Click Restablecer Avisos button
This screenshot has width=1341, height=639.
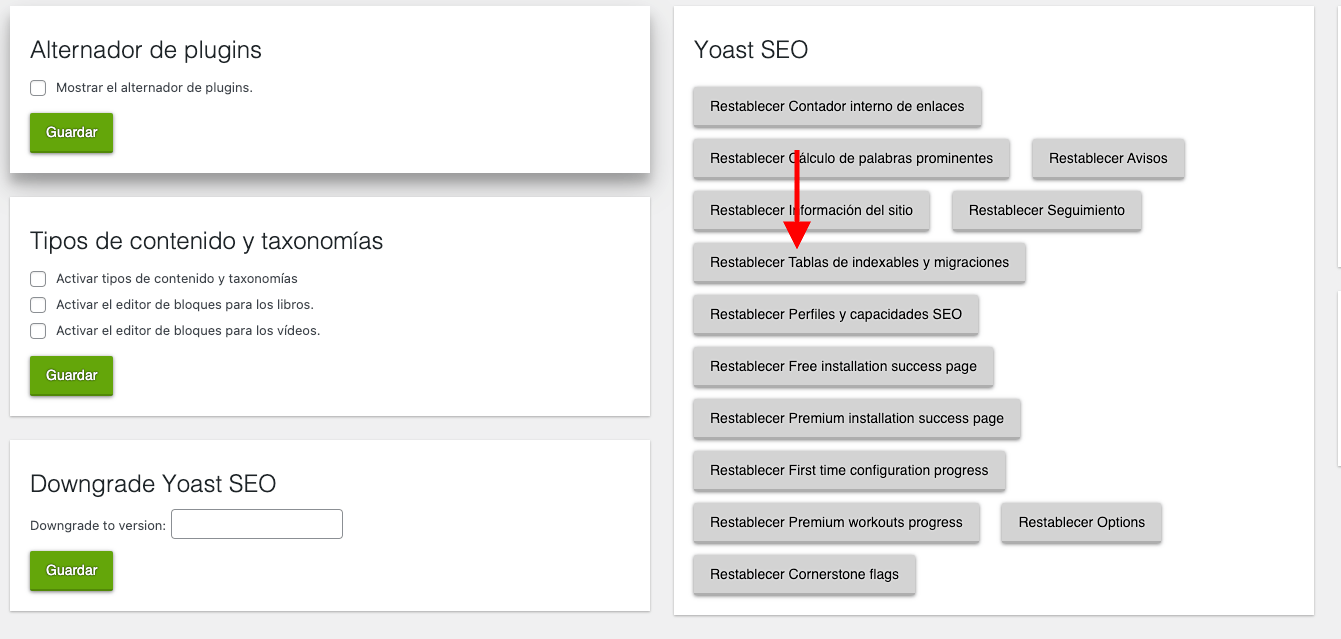tap(1108, 158)
